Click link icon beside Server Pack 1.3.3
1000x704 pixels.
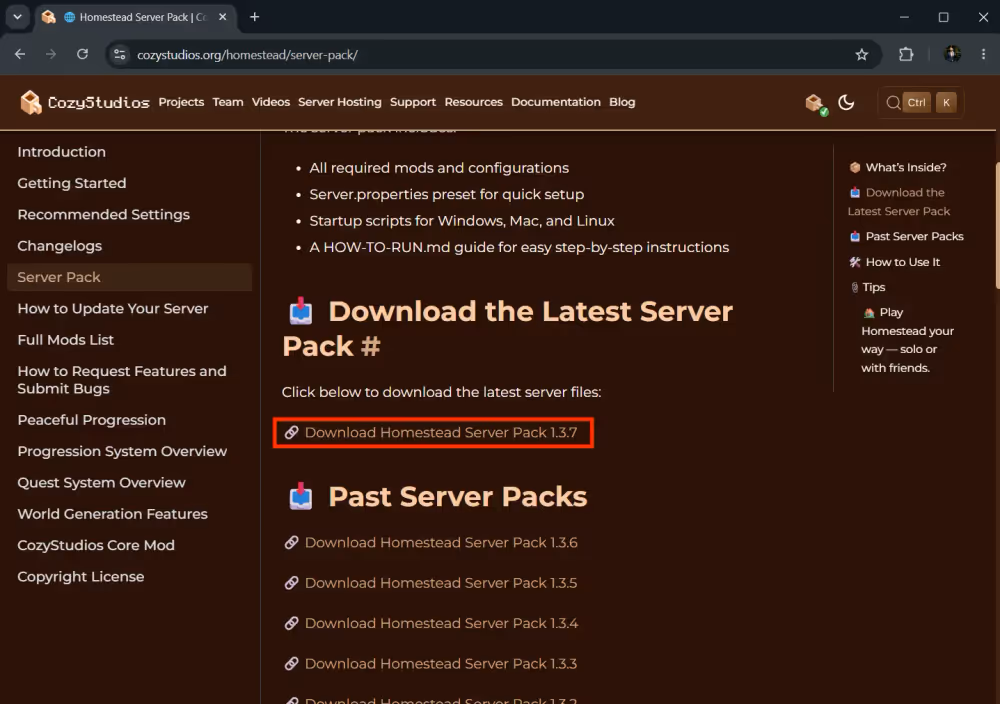(x=291, y=664)
